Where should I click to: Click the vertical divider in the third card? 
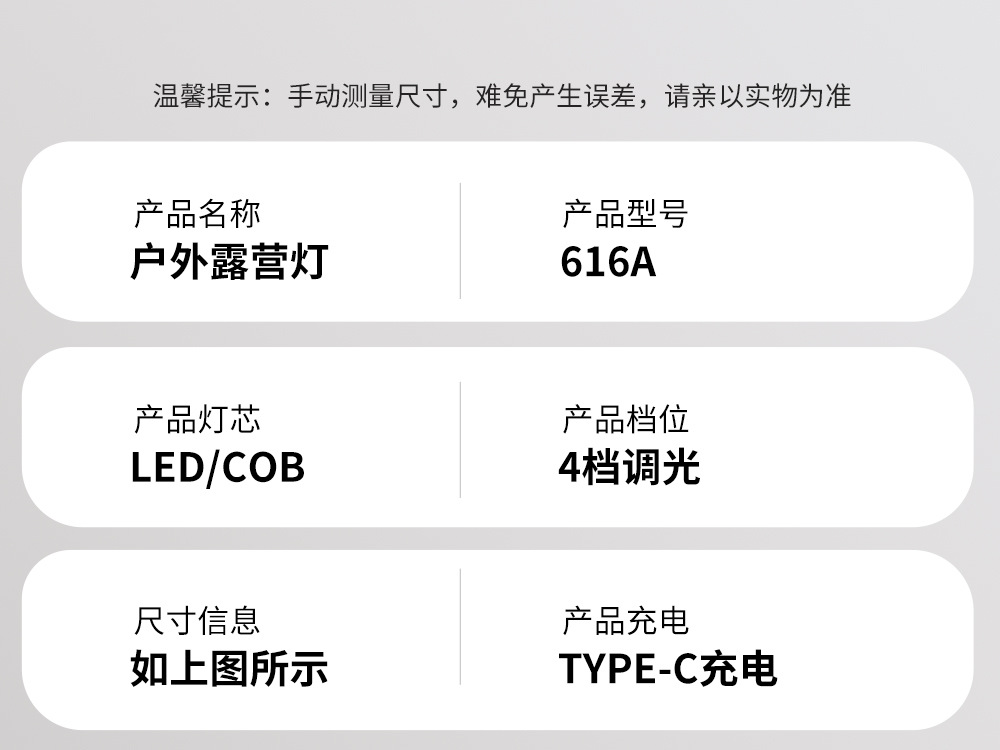tap(460, 627)
